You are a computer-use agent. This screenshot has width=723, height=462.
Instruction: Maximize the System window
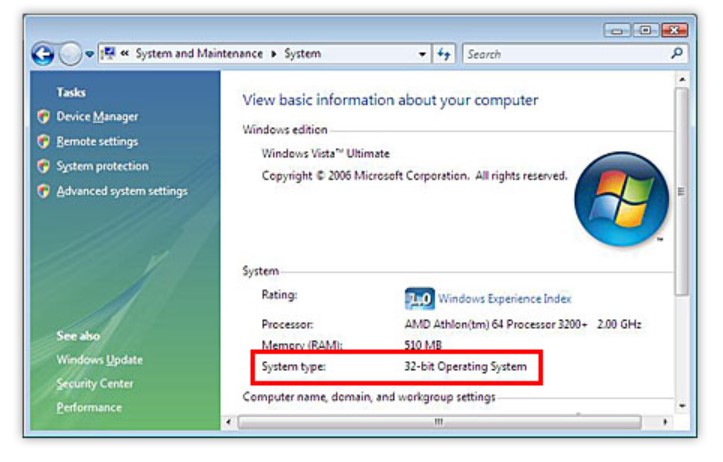pyautogui.click(x=646, y=30)
